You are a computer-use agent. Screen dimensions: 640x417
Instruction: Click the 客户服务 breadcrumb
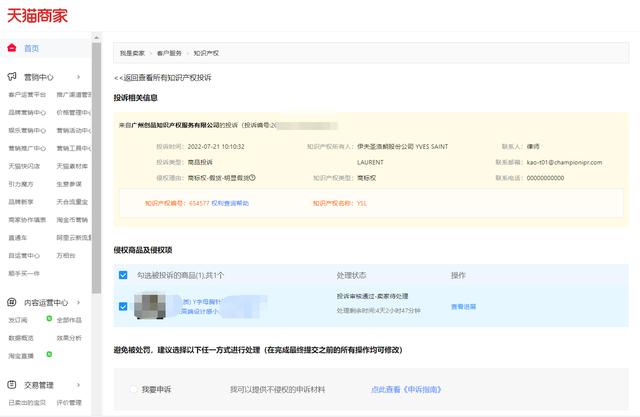point(169,53)
